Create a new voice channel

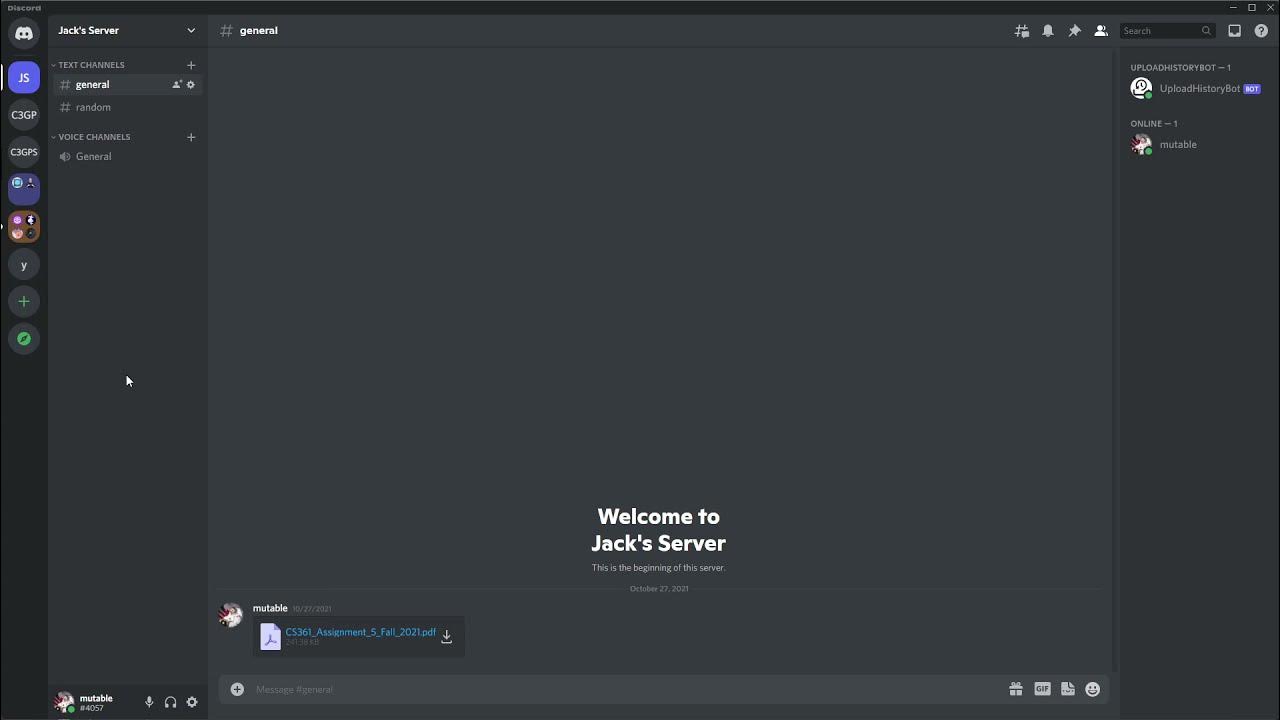click(191, 137)
